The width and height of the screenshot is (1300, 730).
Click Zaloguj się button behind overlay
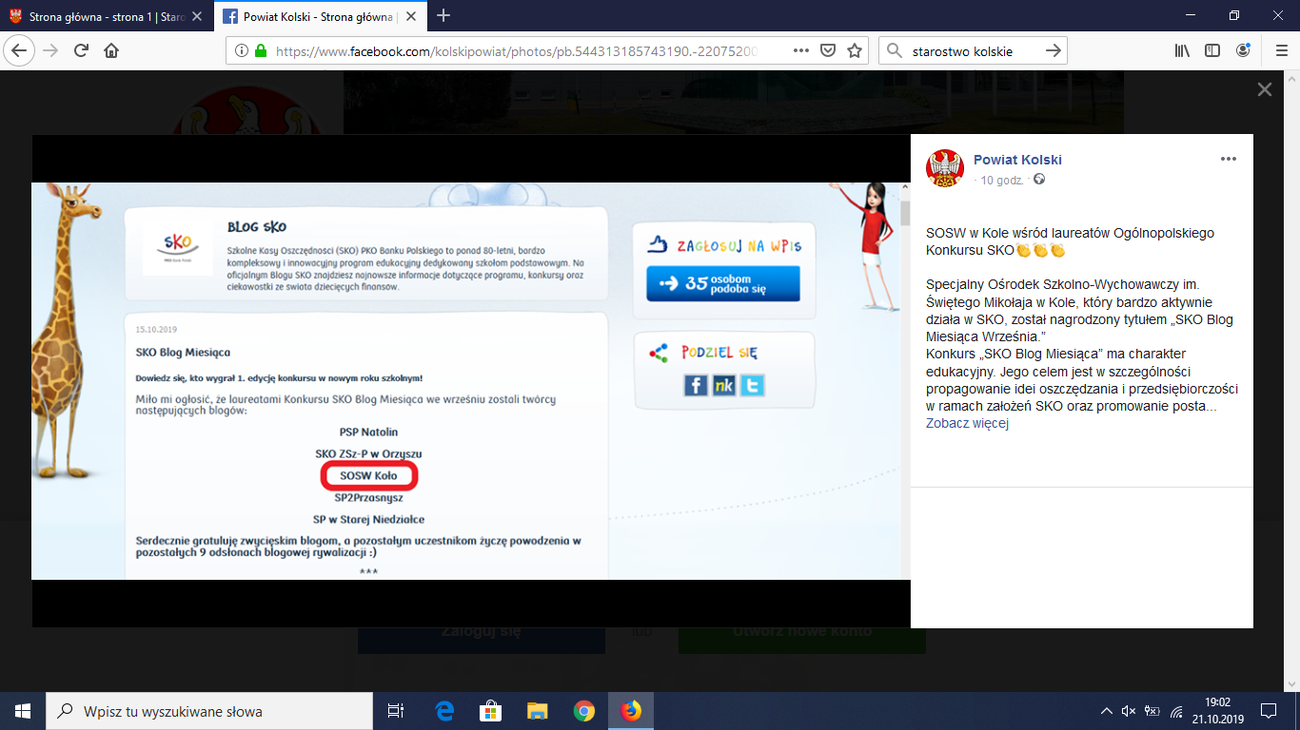[x=481, y=631]
